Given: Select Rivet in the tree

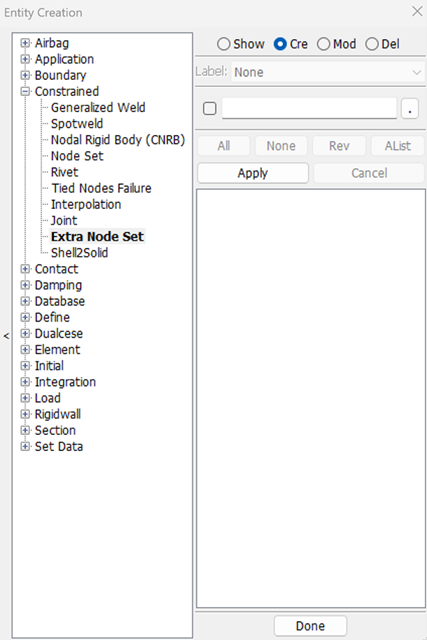Looking at the screenshot, I should 64,172.
